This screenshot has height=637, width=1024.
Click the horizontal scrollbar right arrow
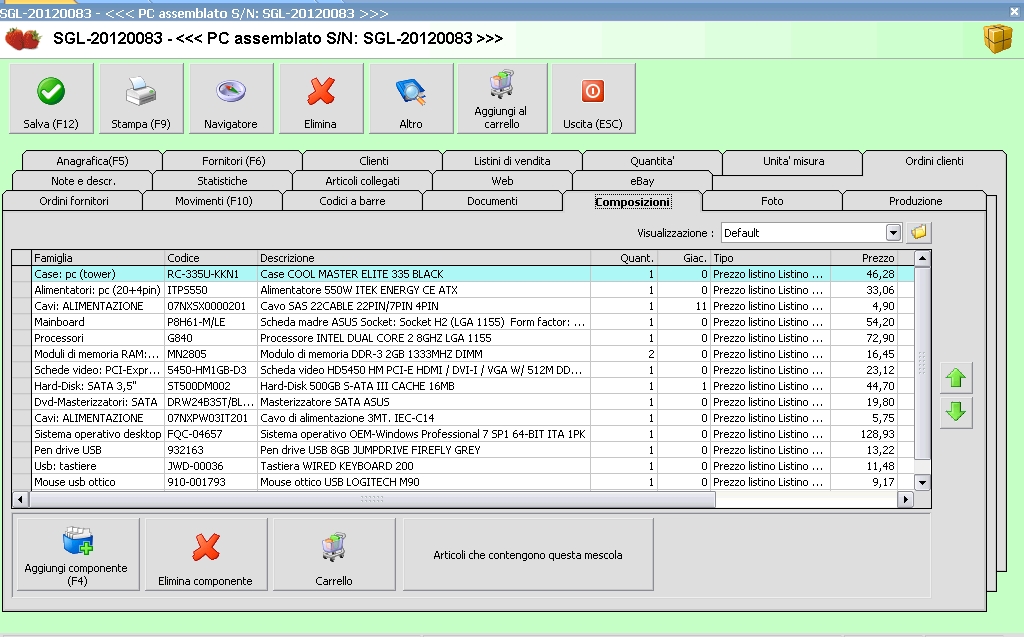point(905,500)
